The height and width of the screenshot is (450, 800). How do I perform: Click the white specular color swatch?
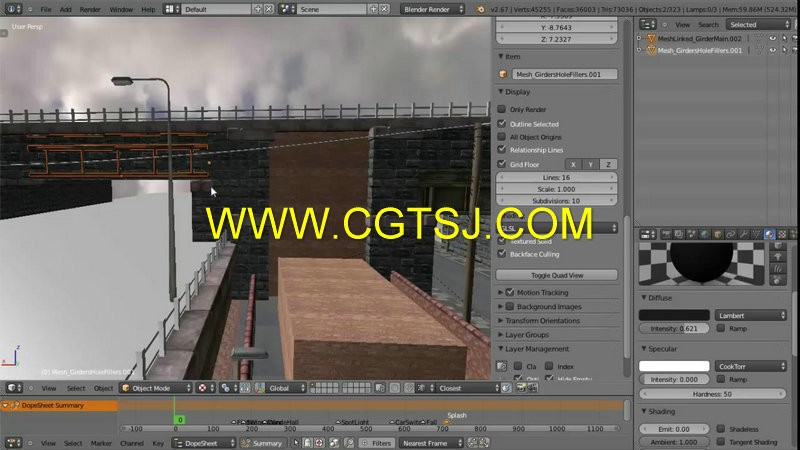point(674,366)
